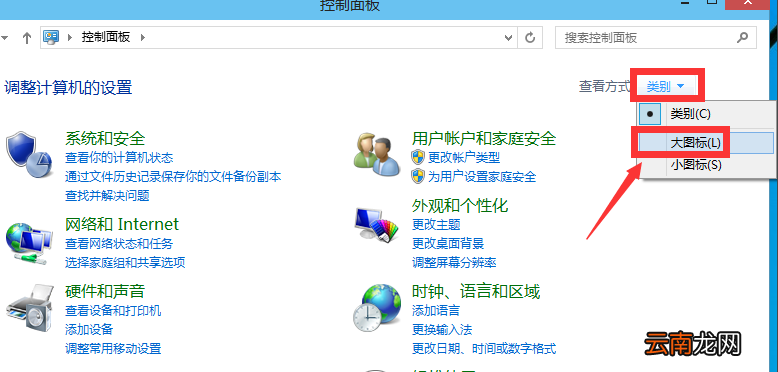
Task: Open 选择家庭组和共享选项 link
Action: [x=125, y=262]
